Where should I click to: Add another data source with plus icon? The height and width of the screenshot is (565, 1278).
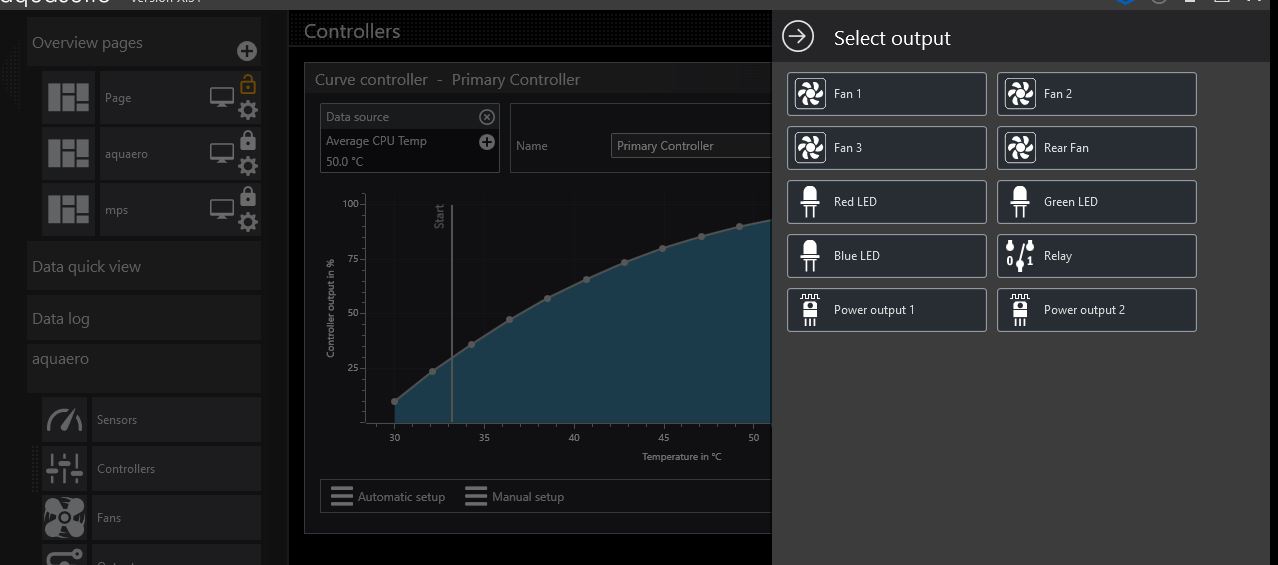click(487, 142)
